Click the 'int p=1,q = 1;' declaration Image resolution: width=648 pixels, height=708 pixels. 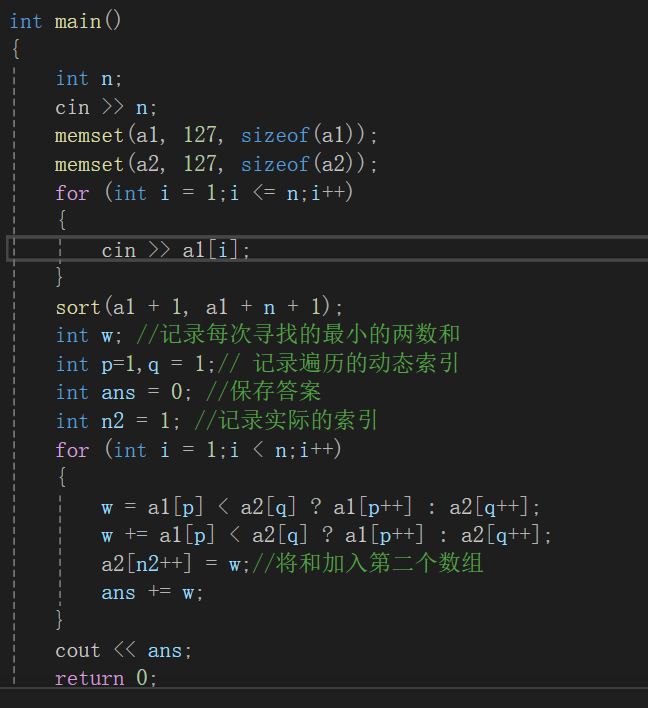(135, 364)
